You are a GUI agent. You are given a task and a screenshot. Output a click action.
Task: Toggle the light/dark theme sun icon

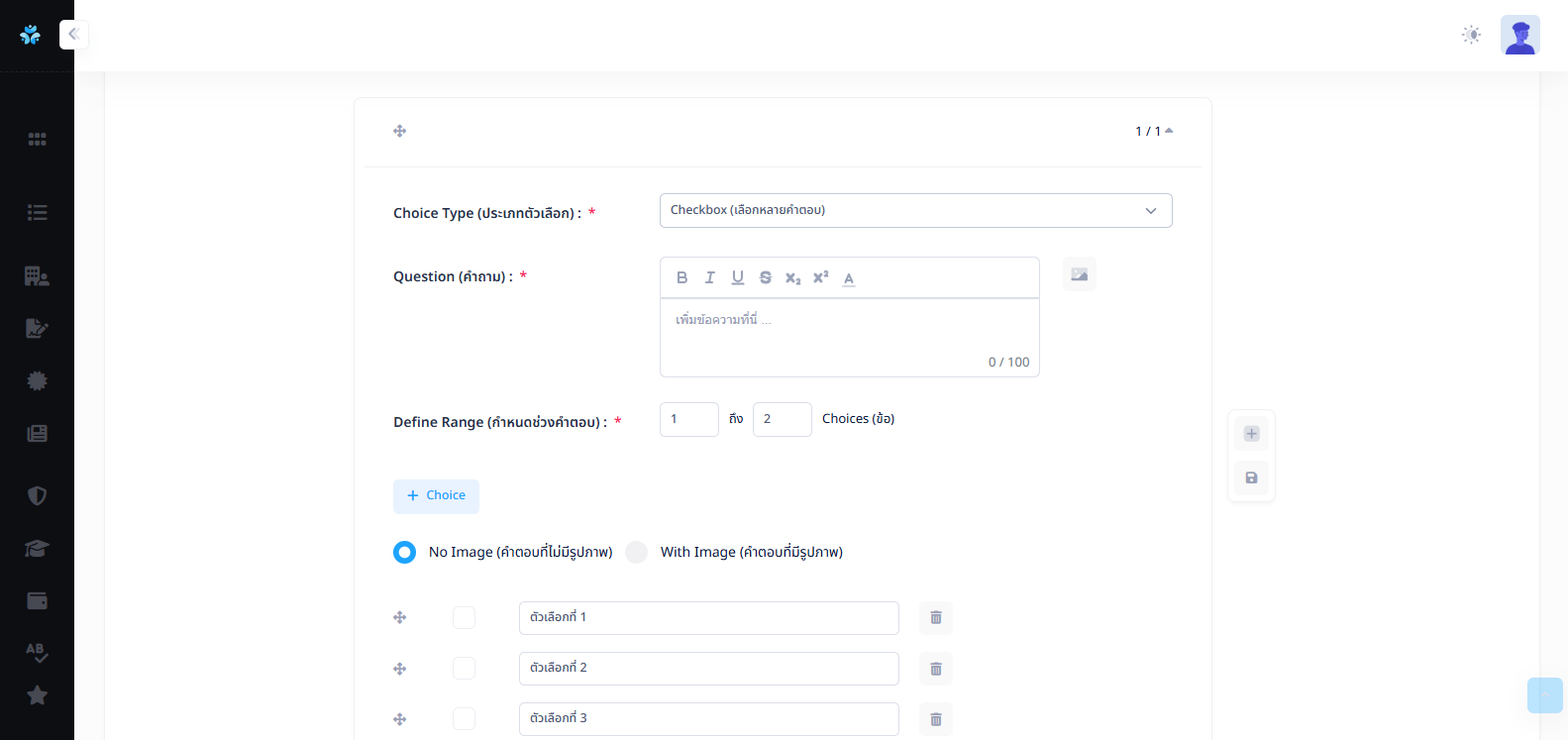(1471, 35)
